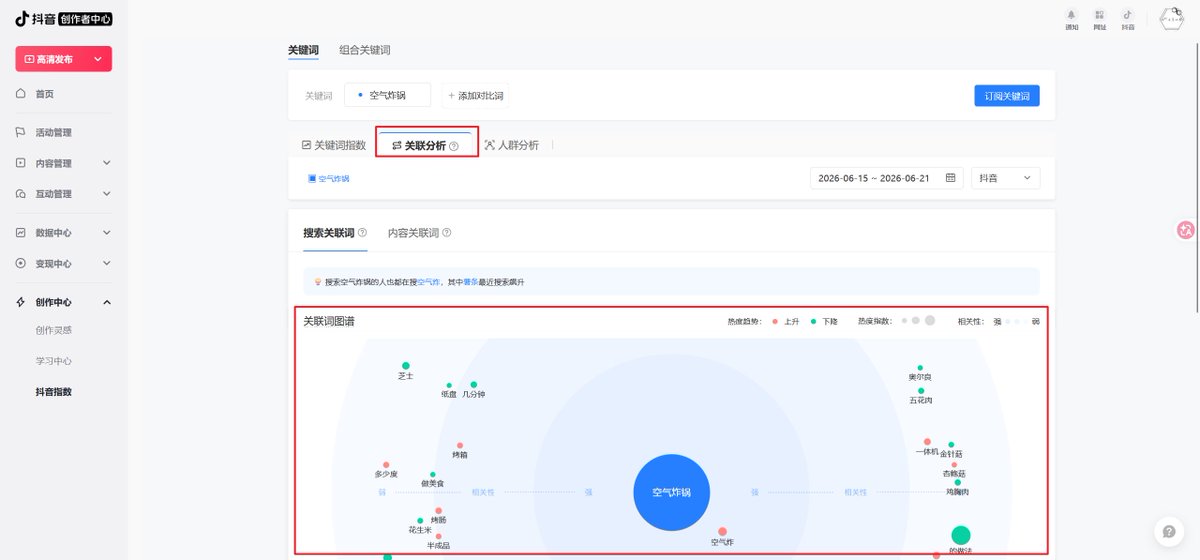Image resolution: width=1200 pixels, height=560 pixels.
Task: Select the 几分钟 node in graph
Action: coord(474,385)
